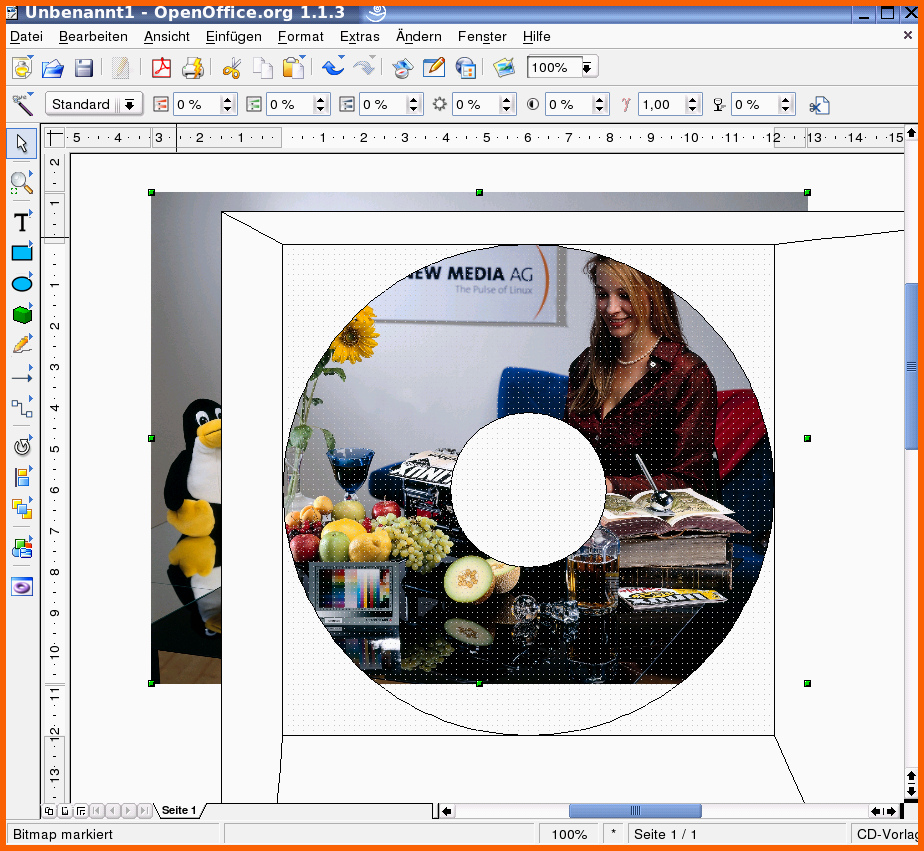This screenshot has height=851, width=924.
Task: Increase the red value by one step
Action: tap(227, 100)
